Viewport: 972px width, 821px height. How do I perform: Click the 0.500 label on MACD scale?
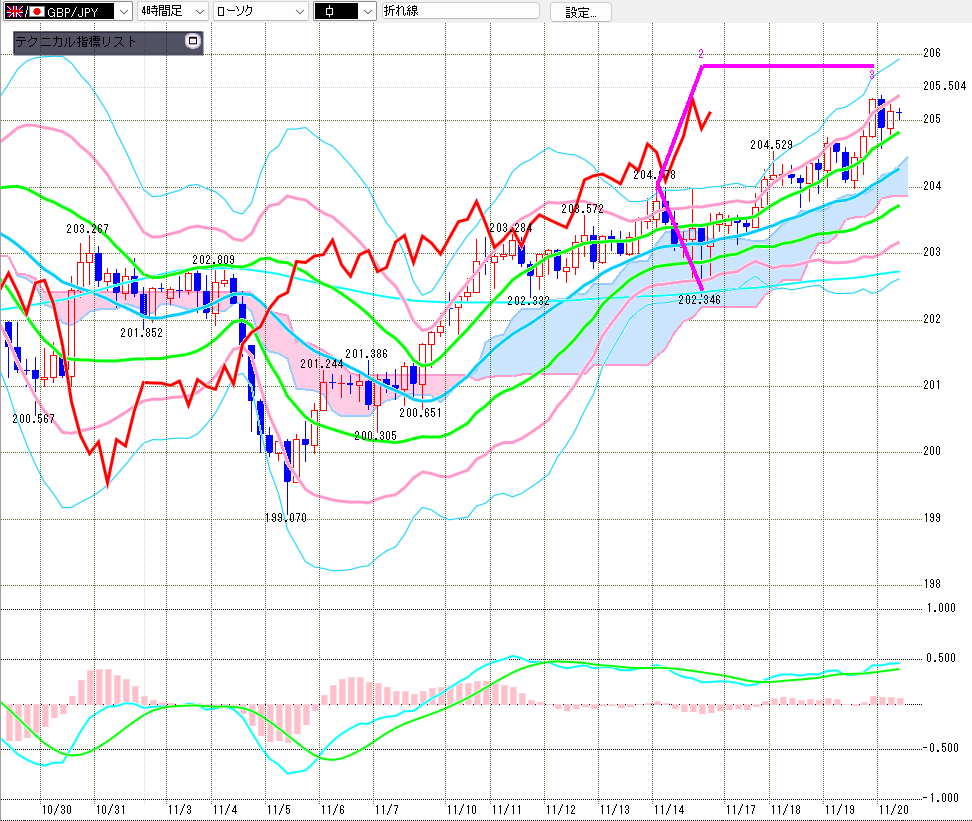coord(940,658)
